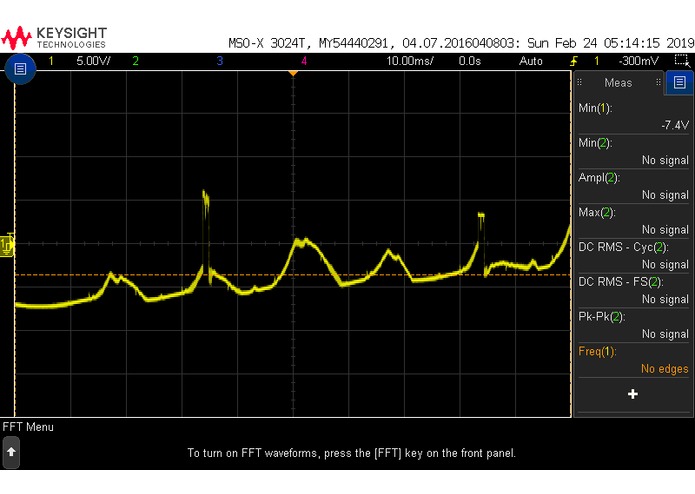Screen dimensions: 695x494
Task: Click the Meas sidebar tab header
Action: [618, 82]
